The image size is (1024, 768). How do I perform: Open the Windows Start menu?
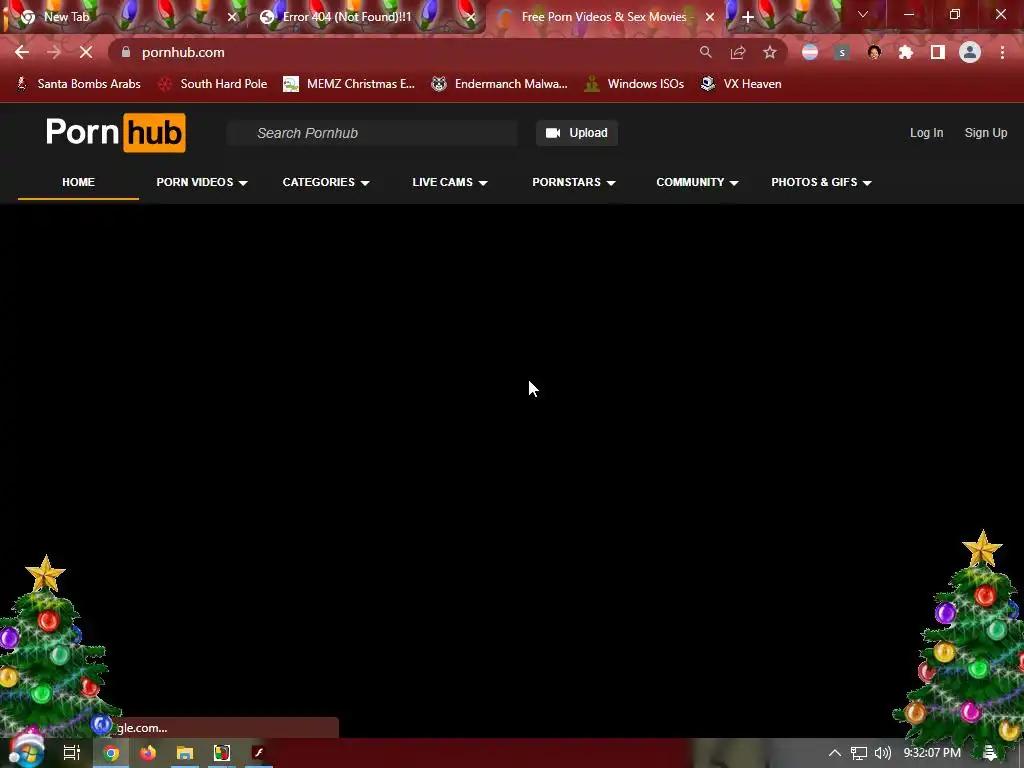click(26, 752)
